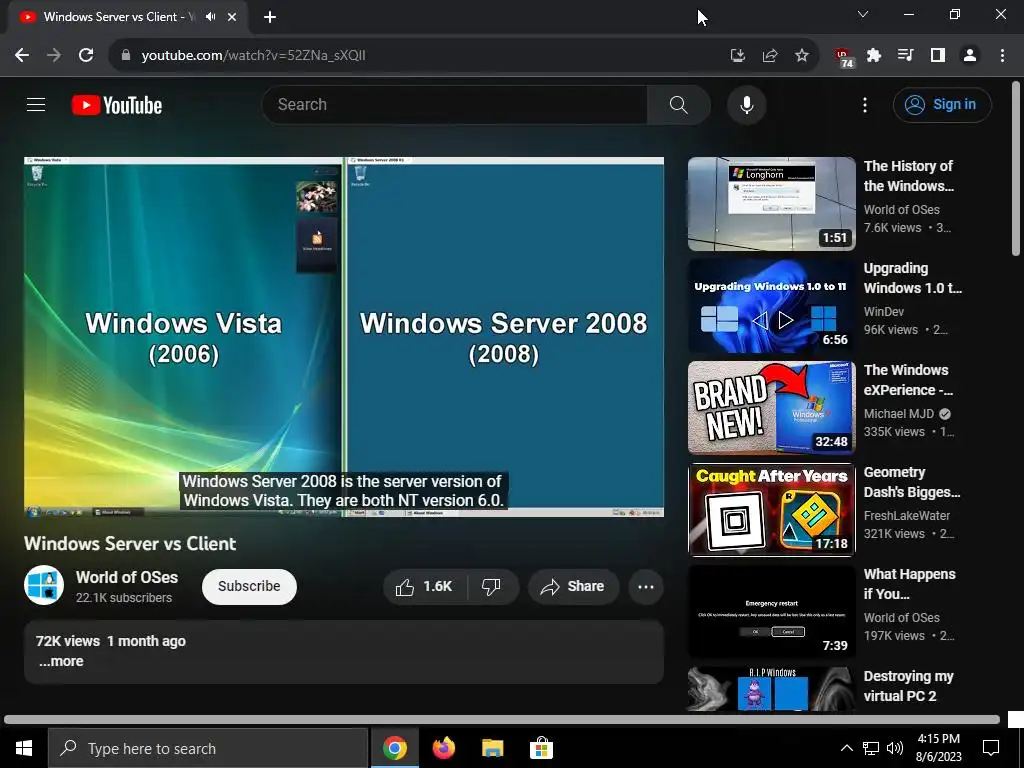
Task: Open a new browser tab
Action: click(x=270, y=17)
